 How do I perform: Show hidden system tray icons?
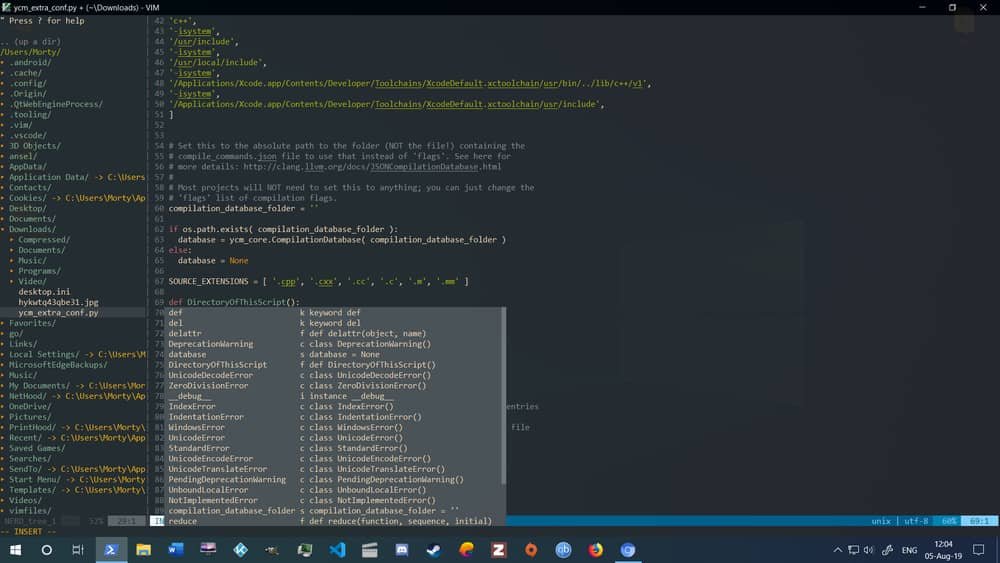pyautogui.click(x=837, y=550)
